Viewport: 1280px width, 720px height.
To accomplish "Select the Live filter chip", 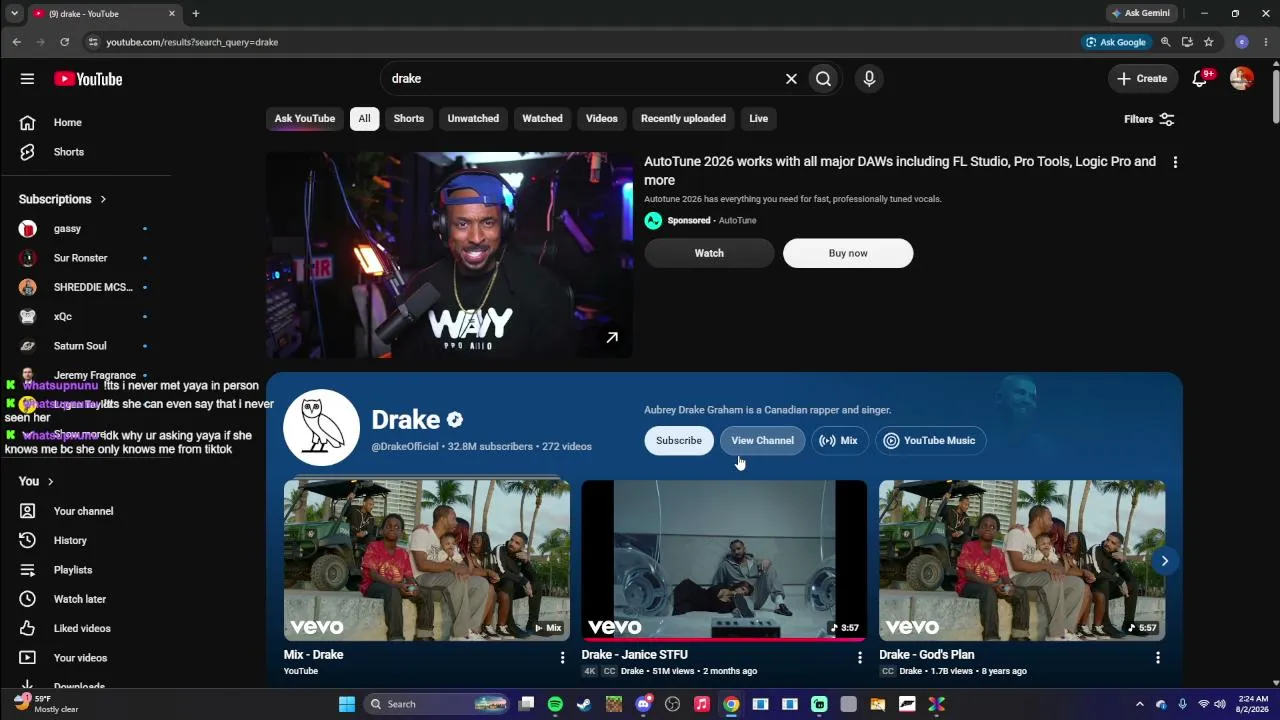I will (x=759, y=119).
